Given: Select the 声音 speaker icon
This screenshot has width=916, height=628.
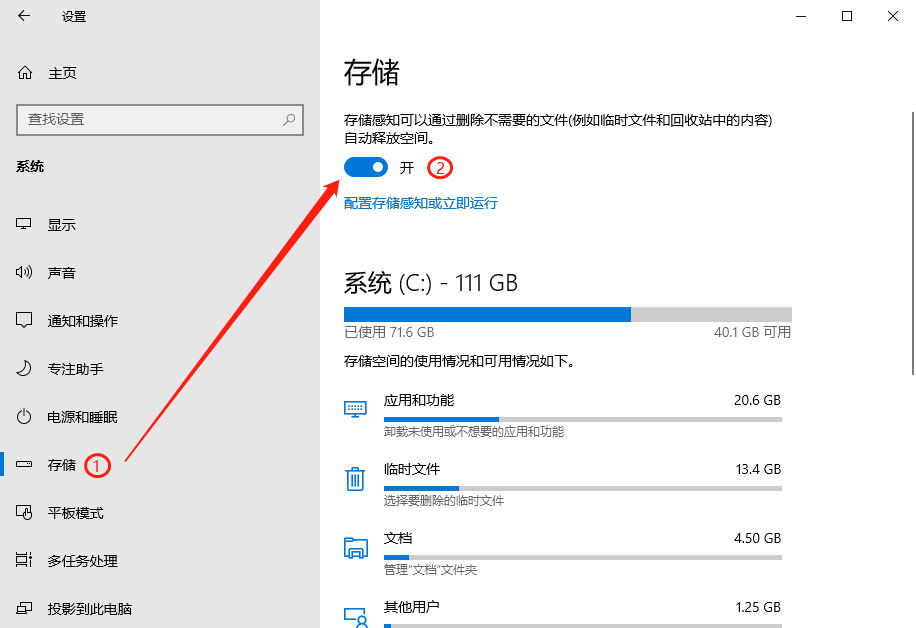Looking at the screenshot, I should point(24,272).
